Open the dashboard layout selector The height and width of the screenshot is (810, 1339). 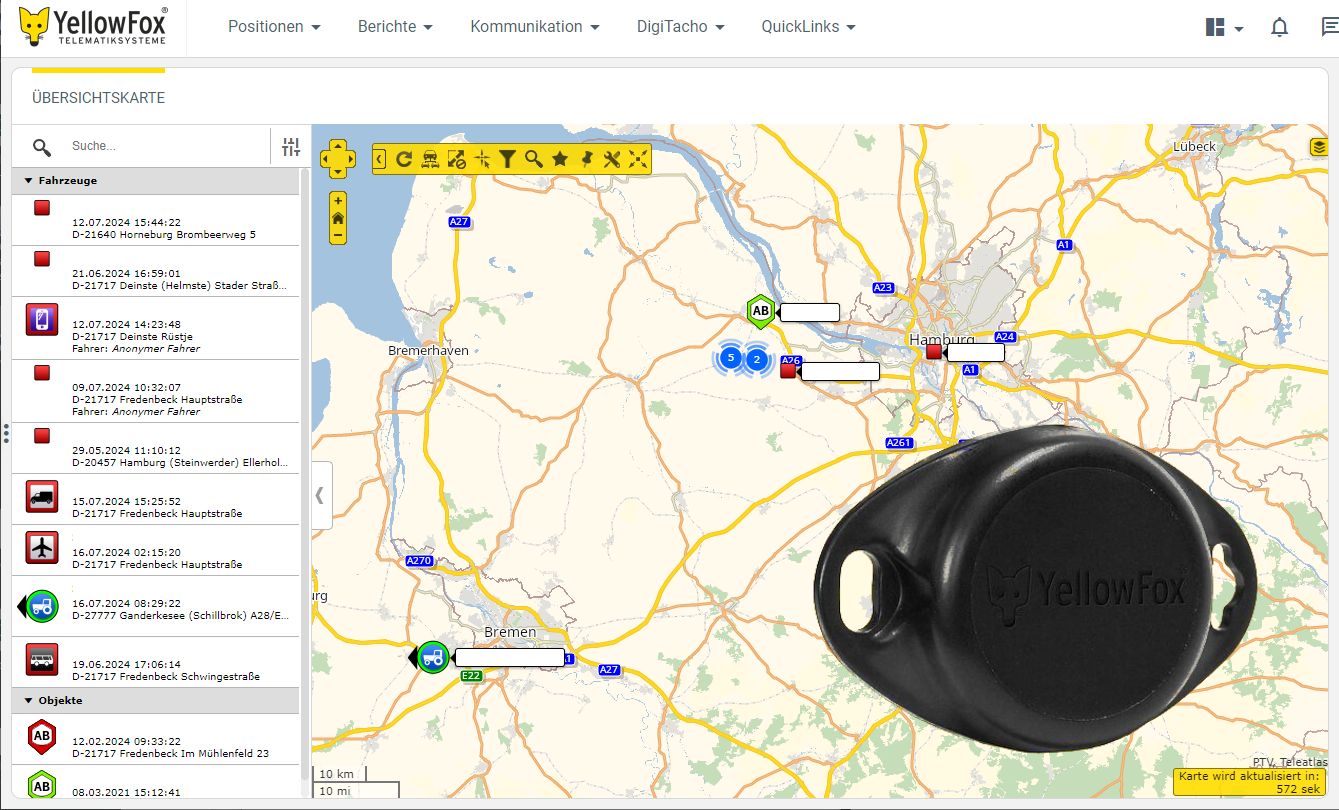click(x=1224, y=28)
